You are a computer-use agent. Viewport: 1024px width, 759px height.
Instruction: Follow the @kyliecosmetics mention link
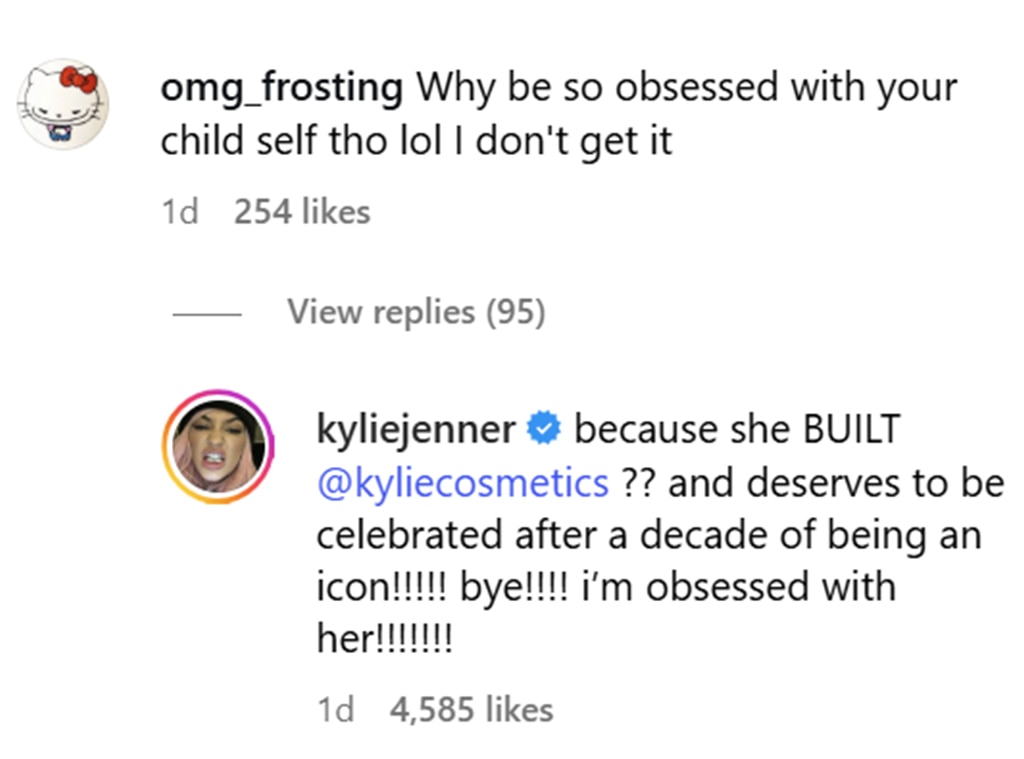[x=462, y=482]
